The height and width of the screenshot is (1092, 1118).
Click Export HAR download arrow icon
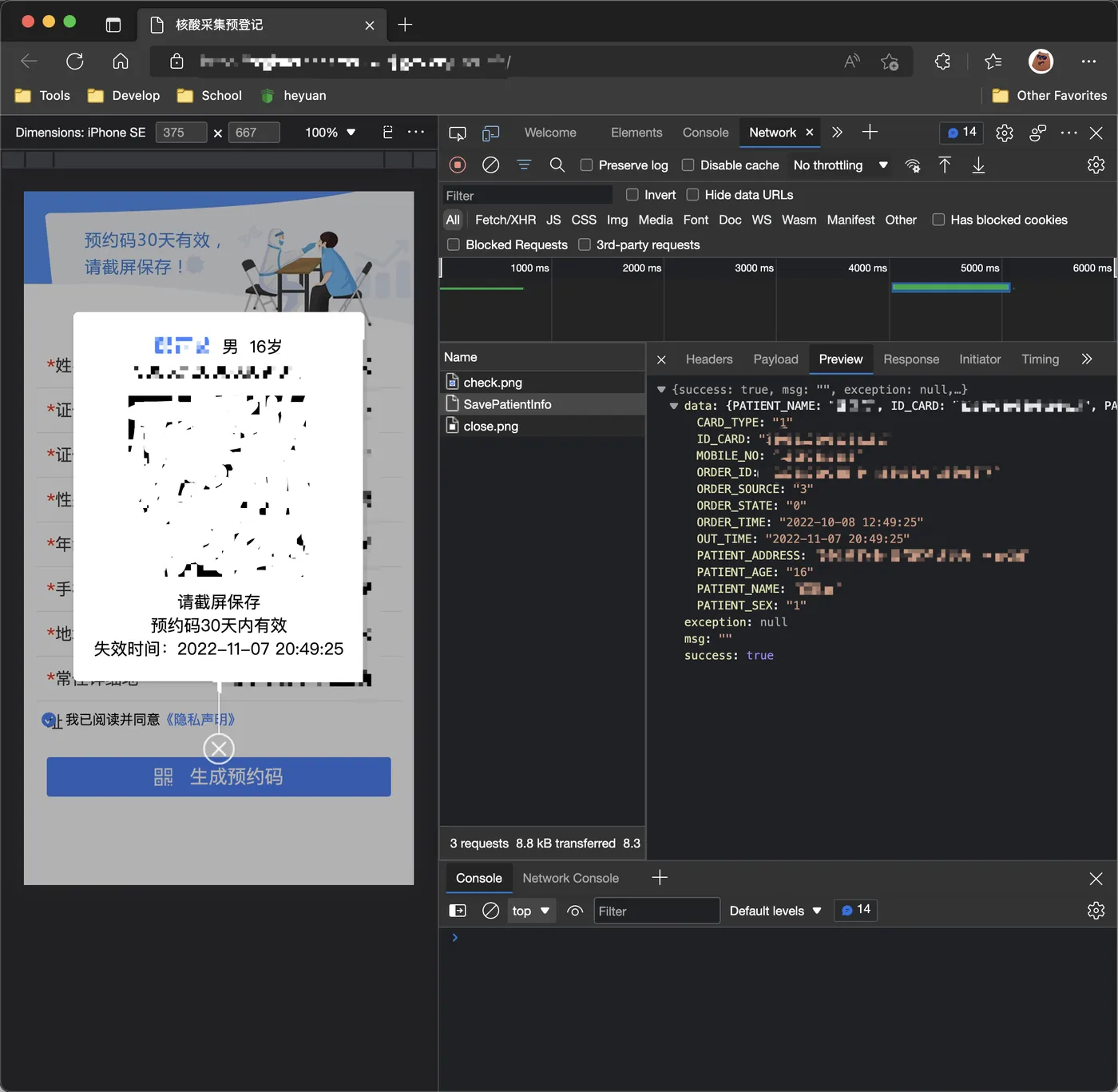click(x=978, y=165)
